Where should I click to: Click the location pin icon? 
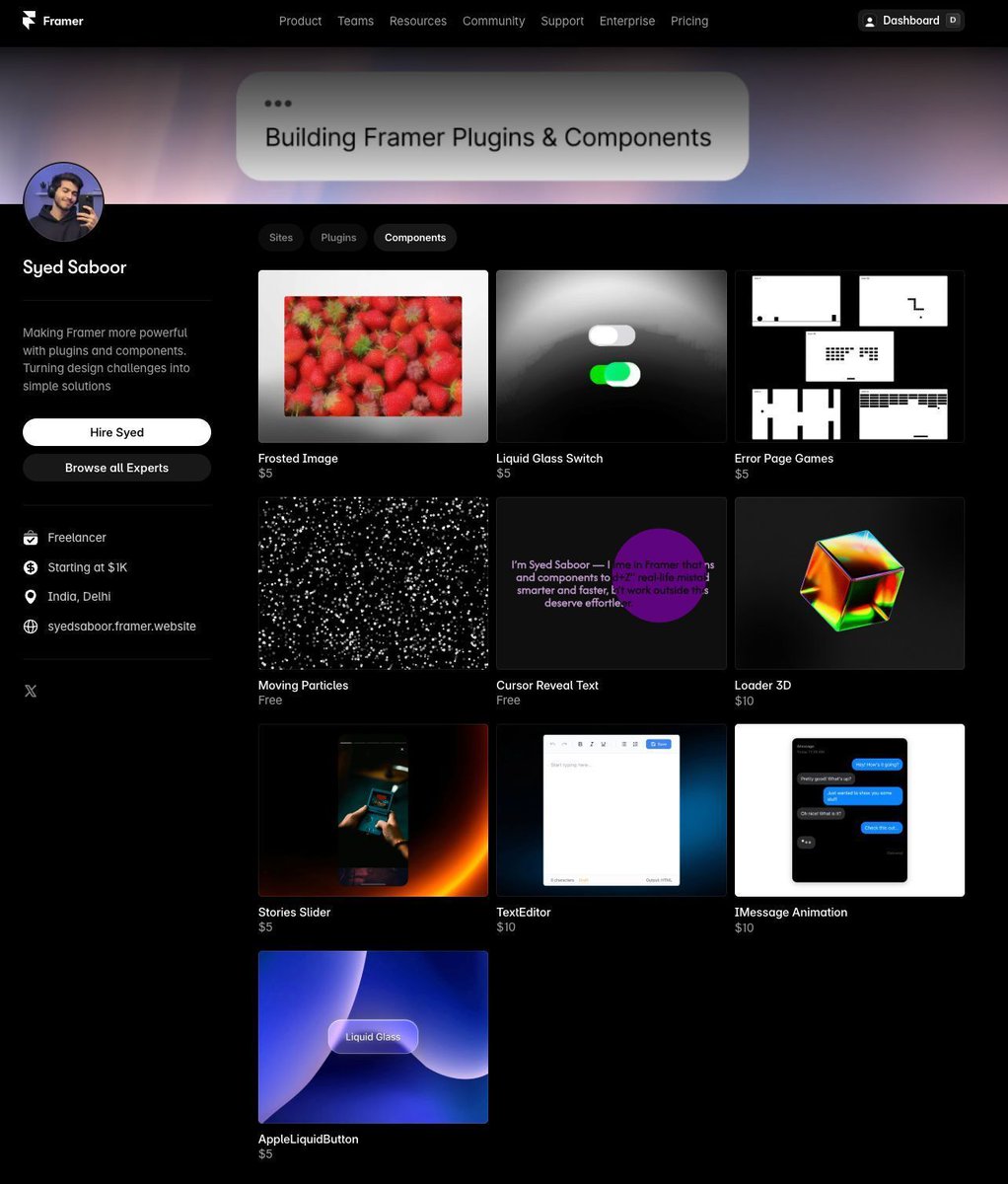31,597
